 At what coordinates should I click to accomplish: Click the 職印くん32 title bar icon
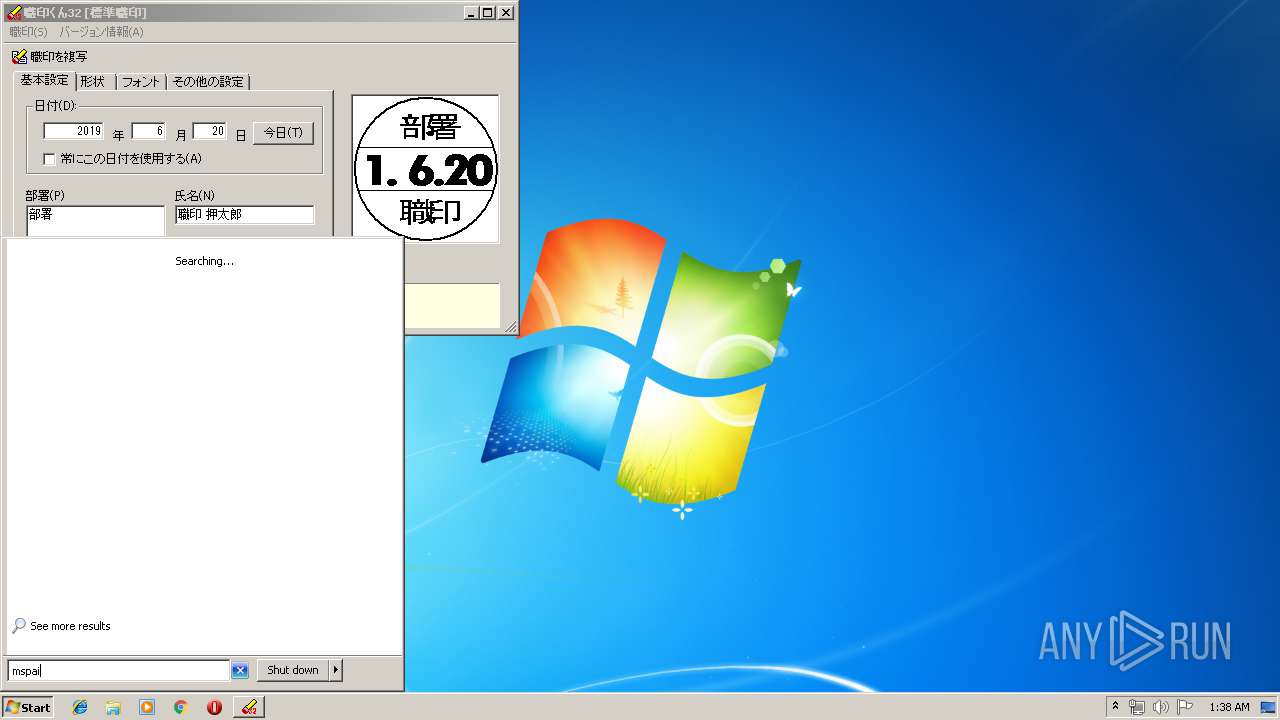tap(14, 13)
